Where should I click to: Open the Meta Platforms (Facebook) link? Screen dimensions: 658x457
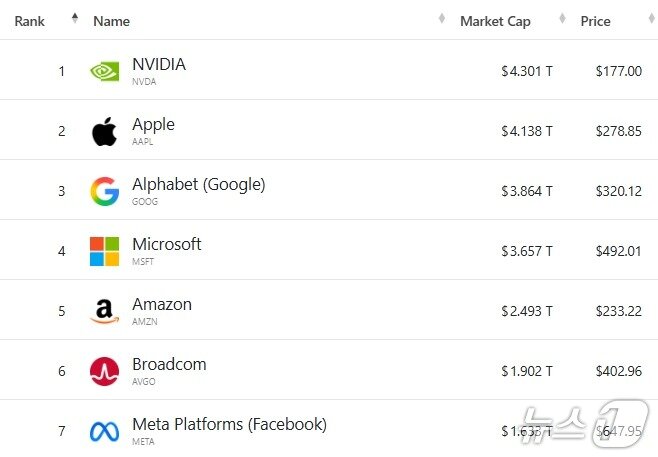pyautogui.click(x=229, y=424)
